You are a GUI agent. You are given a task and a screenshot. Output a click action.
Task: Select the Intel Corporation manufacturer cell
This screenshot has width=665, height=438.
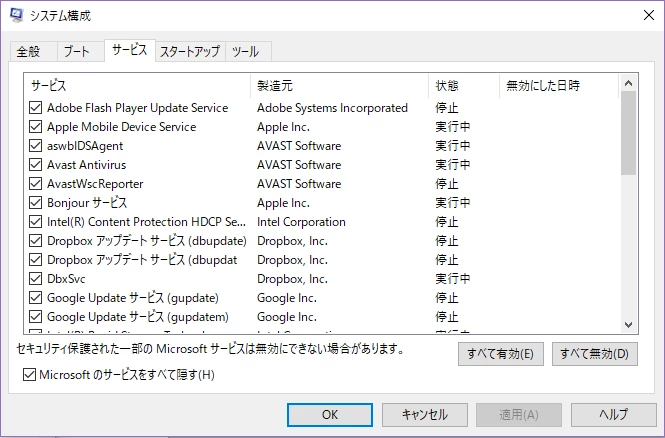[x=301, y=222]
